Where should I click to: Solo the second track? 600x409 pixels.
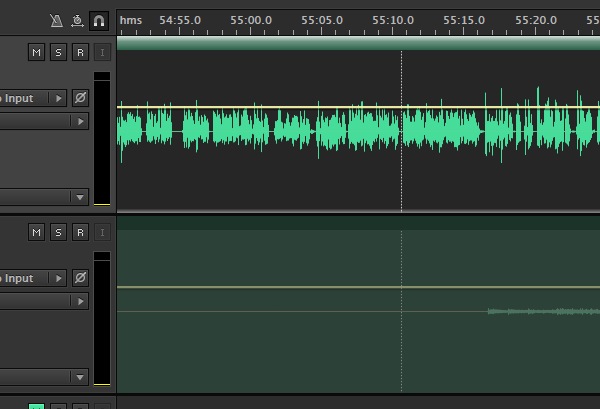click(58, 233)
